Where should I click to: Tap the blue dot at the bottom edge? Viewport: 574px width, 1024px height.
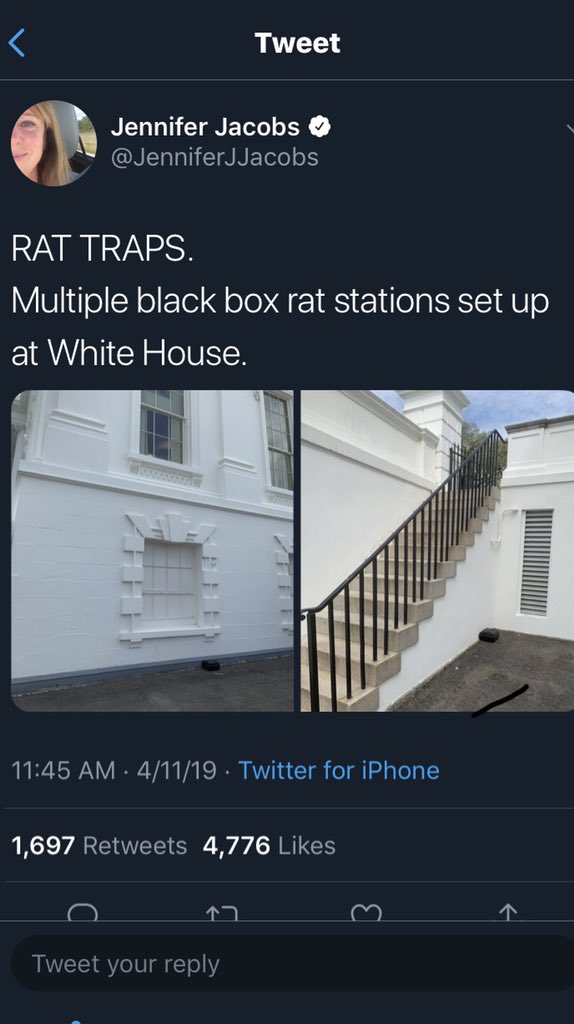tap(76, 1021)
